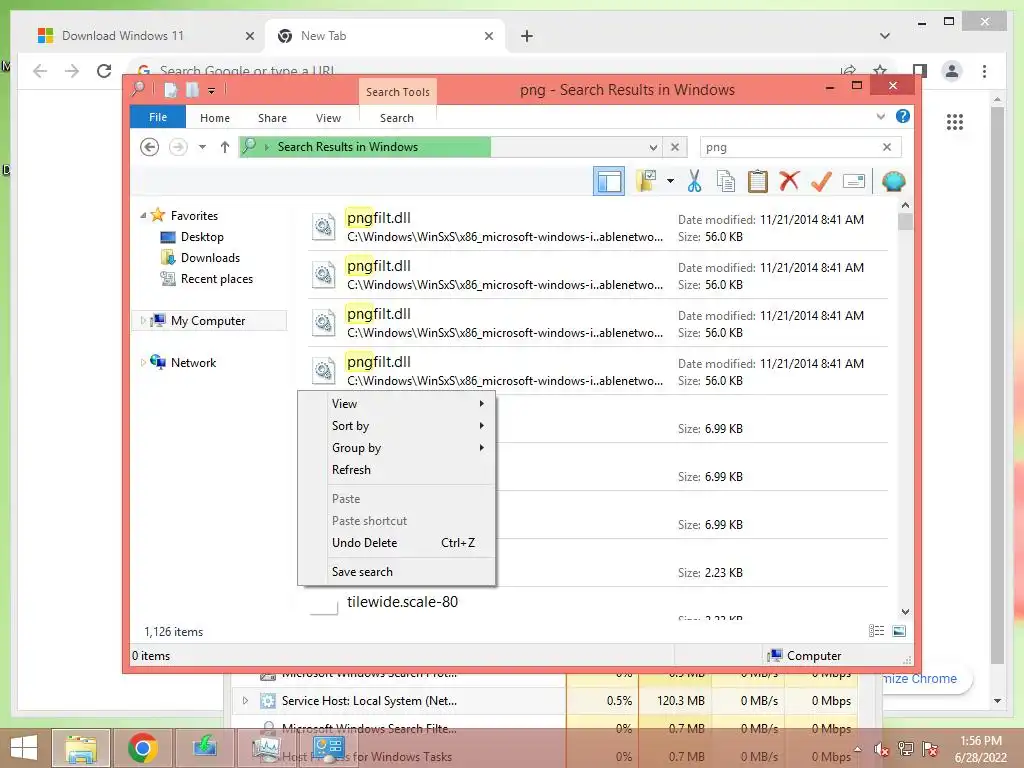
Task: Click the clipboard Paste icon
Action: [758, 181]
